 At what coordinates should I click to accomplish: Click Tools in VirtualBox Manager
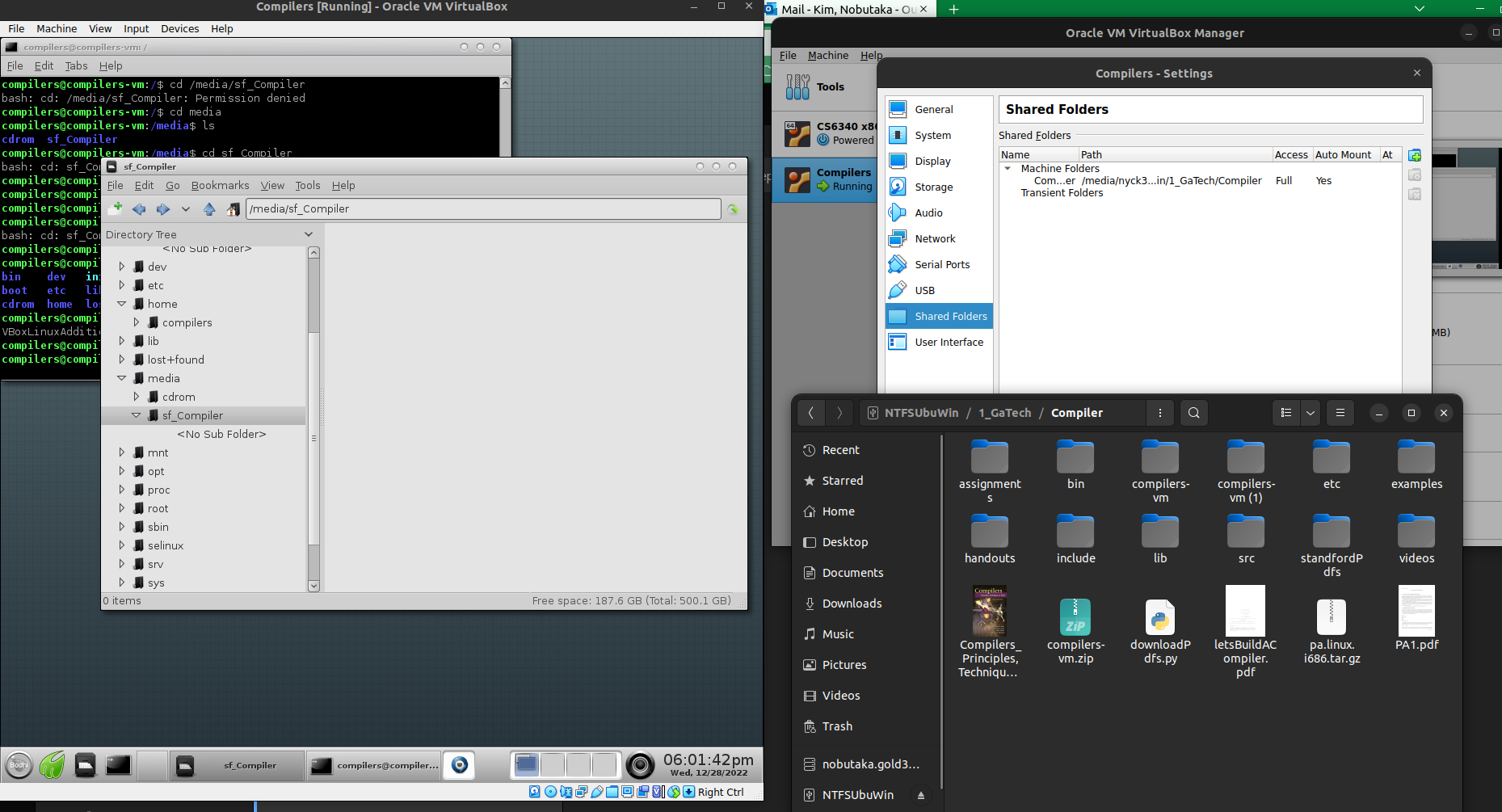824,86
